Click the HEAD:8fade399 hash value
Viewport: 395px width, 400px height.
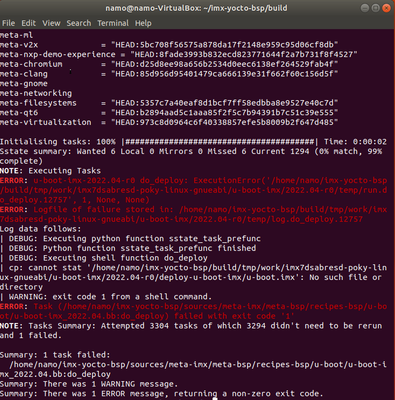(x=244, y=54)
